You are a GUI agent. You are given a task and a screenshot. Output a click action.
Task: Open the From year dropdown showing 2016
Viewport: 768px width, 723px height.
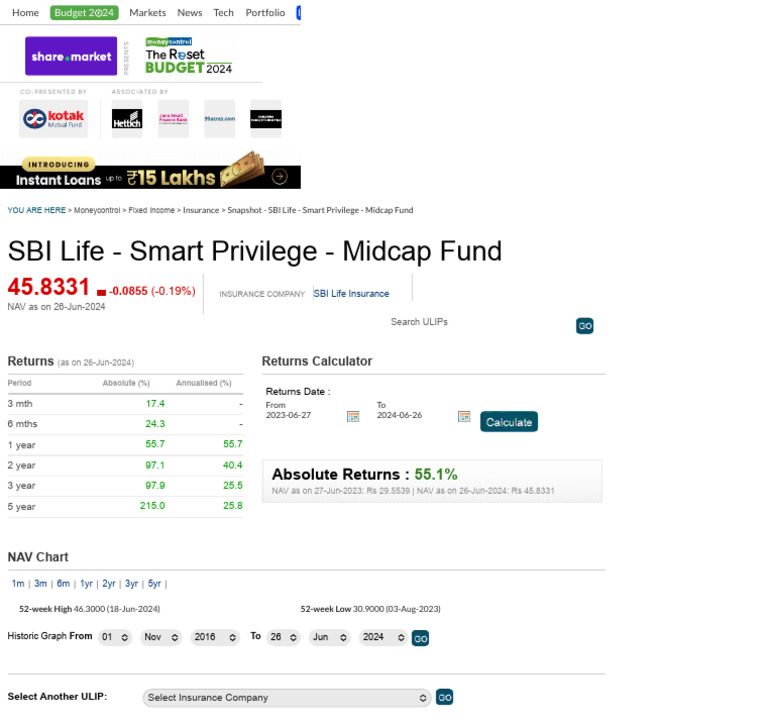pos(215,637)
